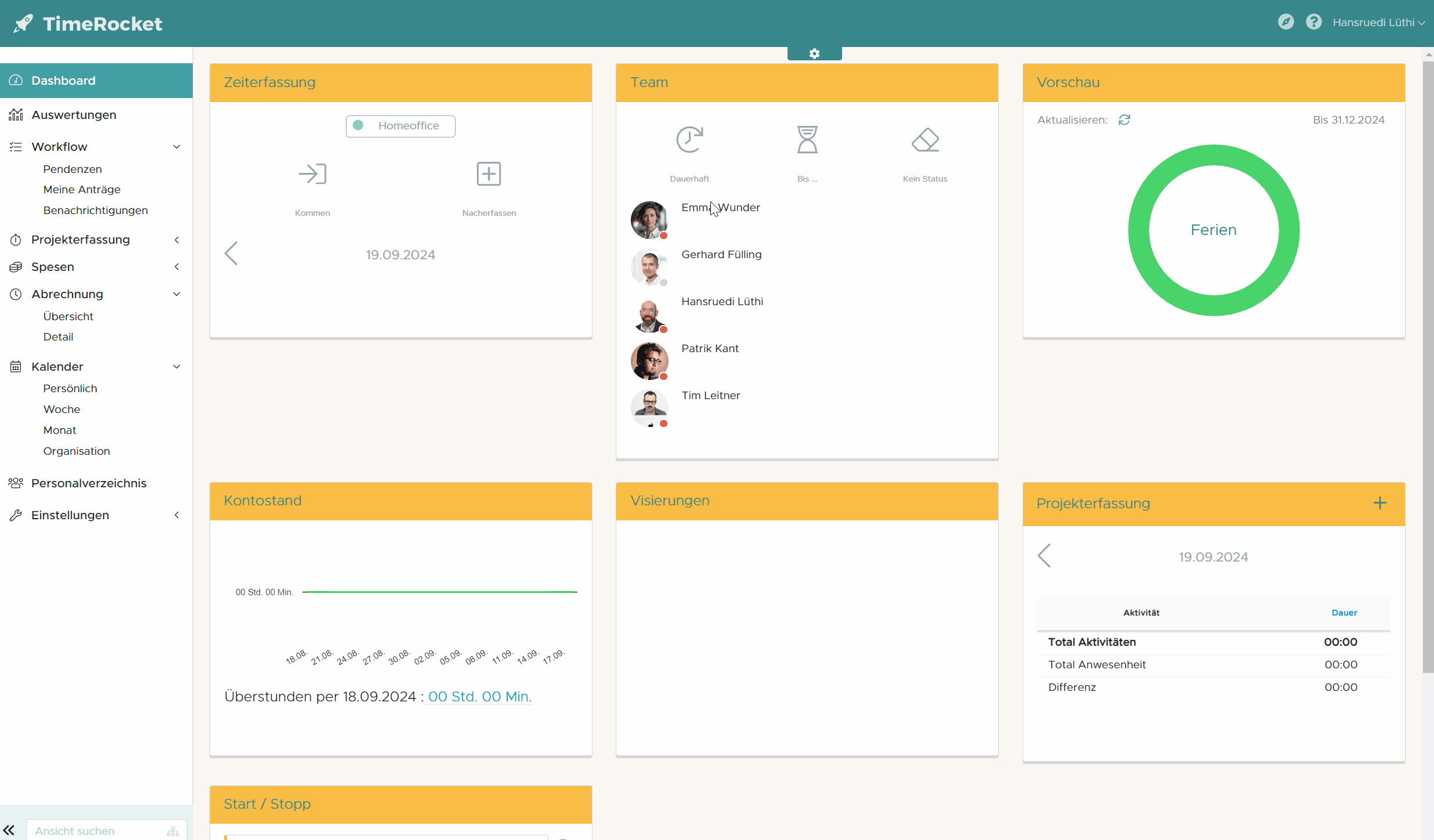The width and height of the screenshot is (1434, 840).
Task: Open the help question mark icon
Action: tap(1314, 22)
